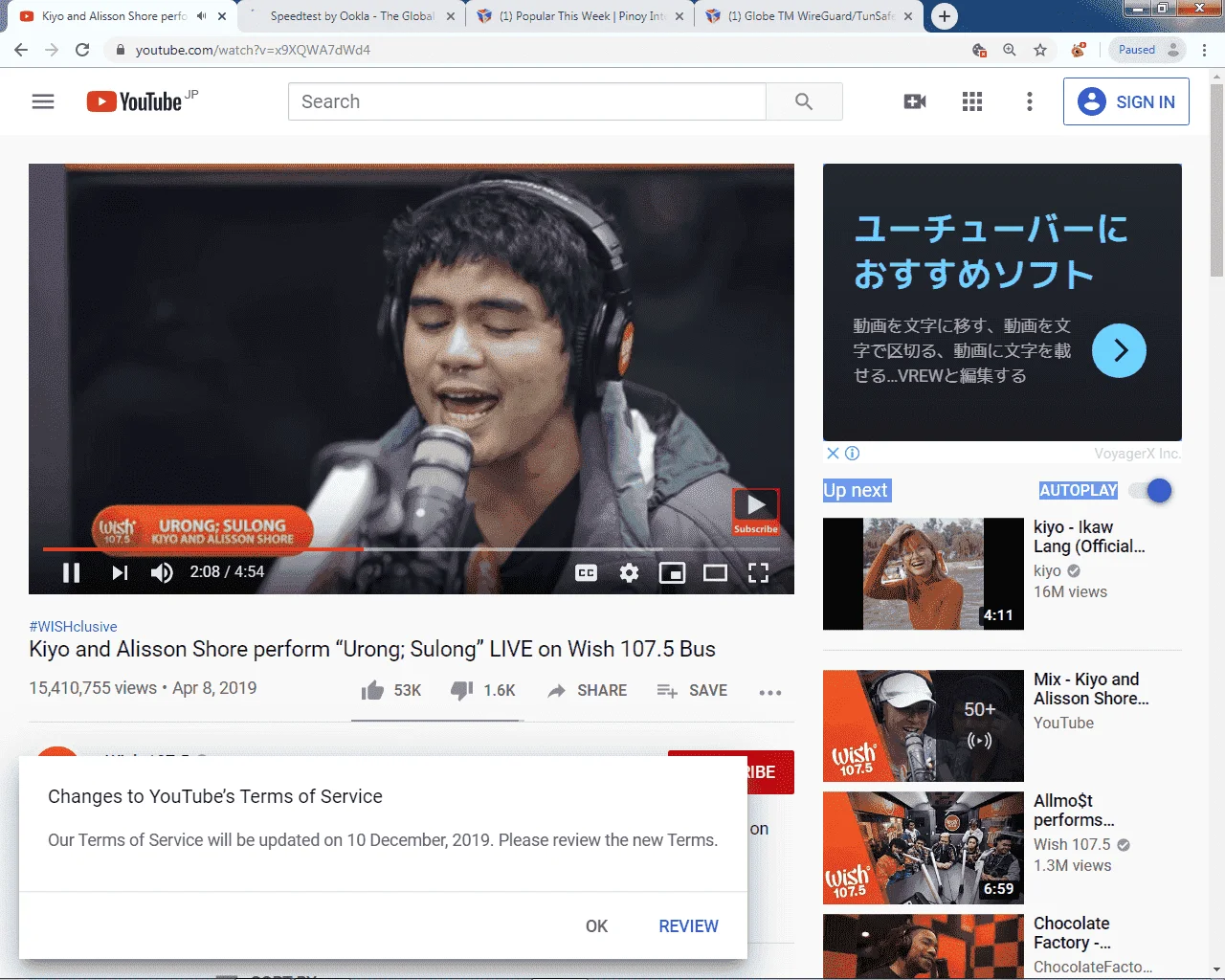Click the SIGN IN button
Screen dimensions: 1225x980
click(x=1126, y=101)
